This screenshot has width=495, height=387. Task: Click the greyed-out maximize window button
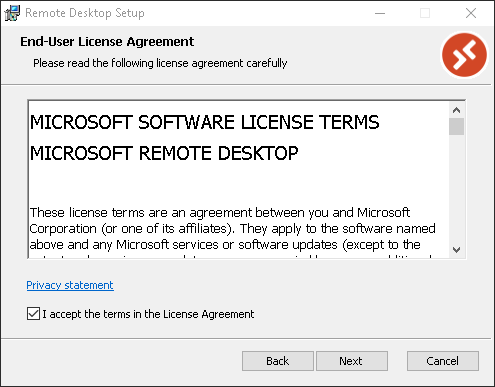425,13
